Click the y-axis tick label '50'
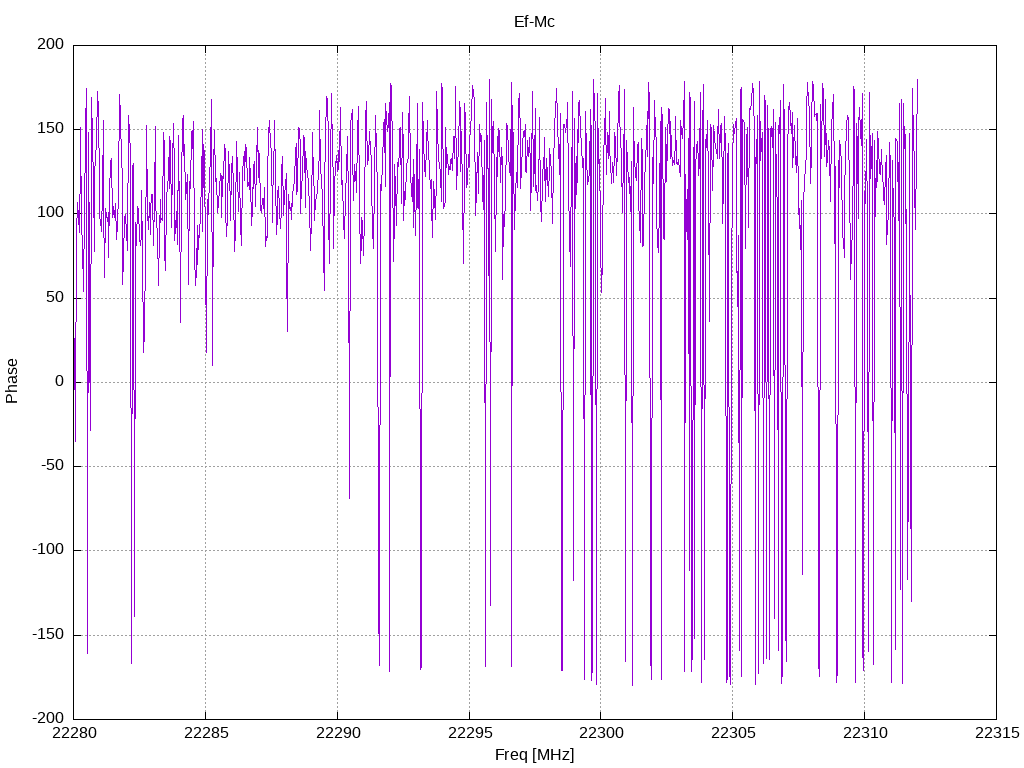This screenshot has width=1024, height=768. [56, 297]
